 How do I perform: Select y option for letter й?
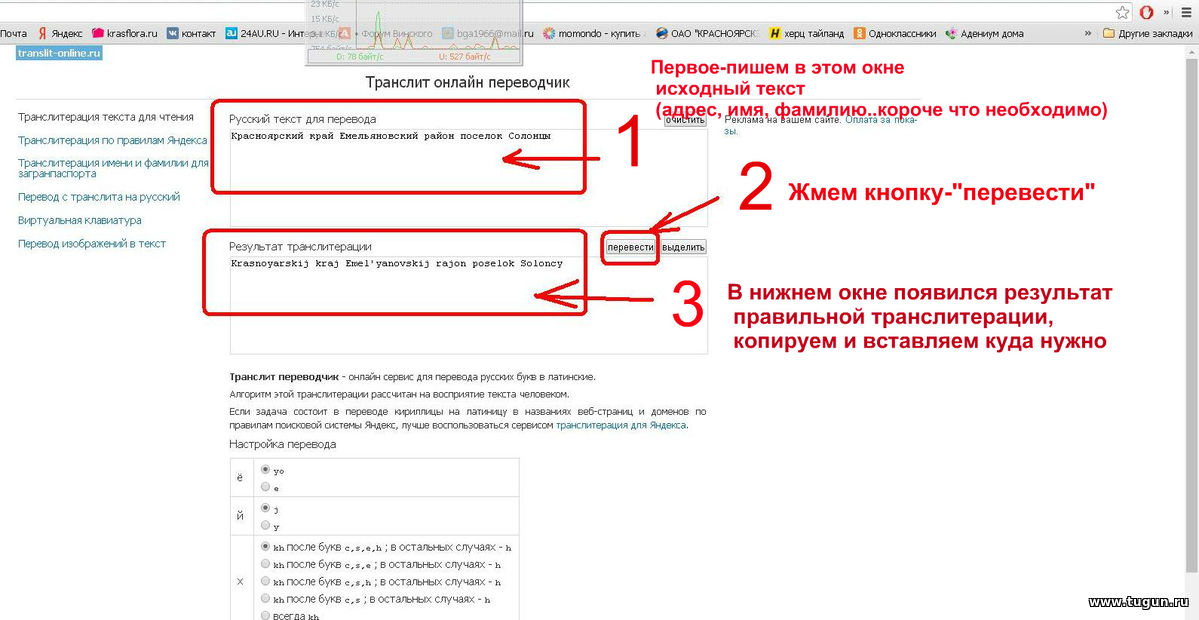pos(265,525)
